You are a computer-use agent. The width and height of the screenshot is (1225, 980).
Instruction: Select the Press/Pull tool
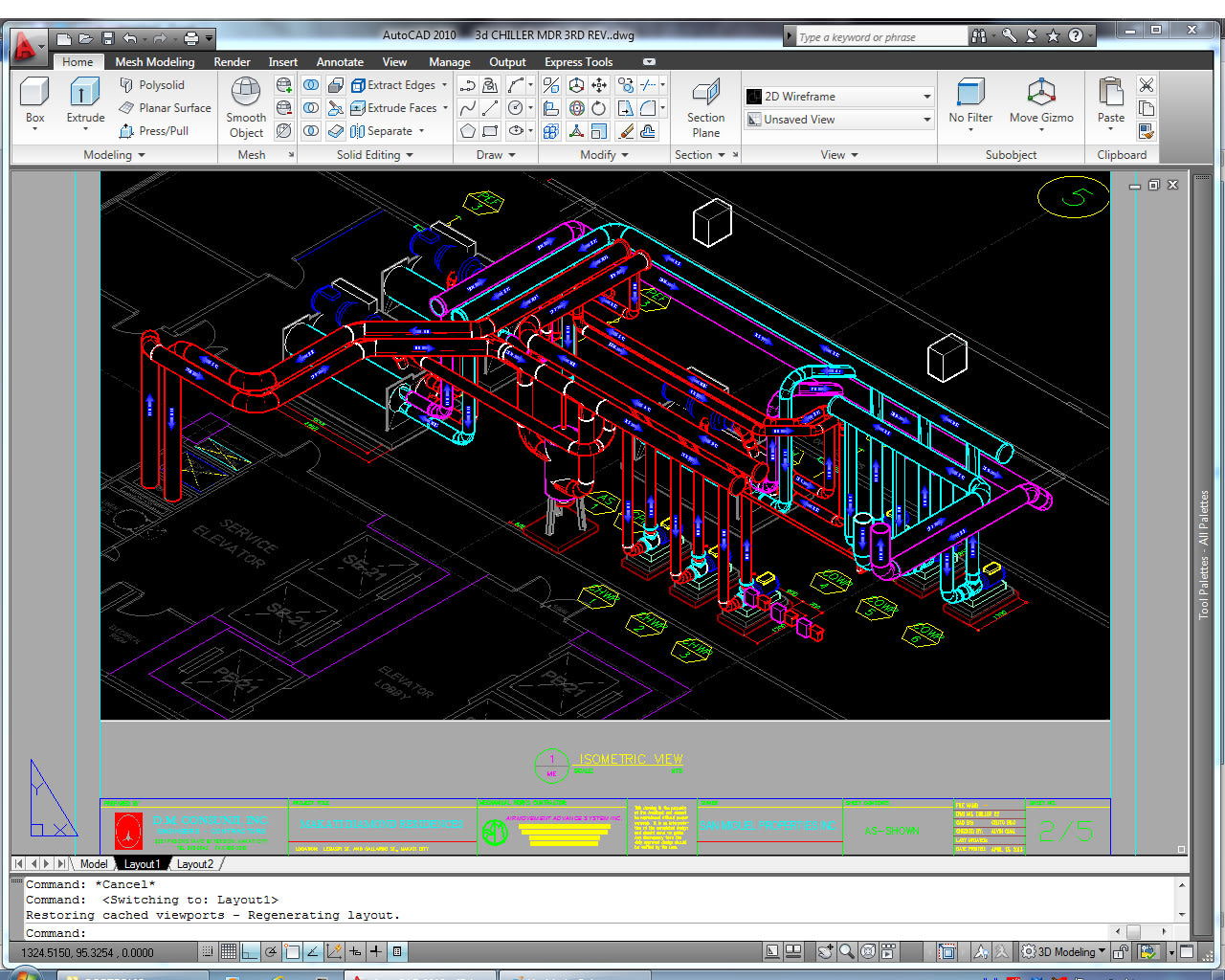pos(153,131)
